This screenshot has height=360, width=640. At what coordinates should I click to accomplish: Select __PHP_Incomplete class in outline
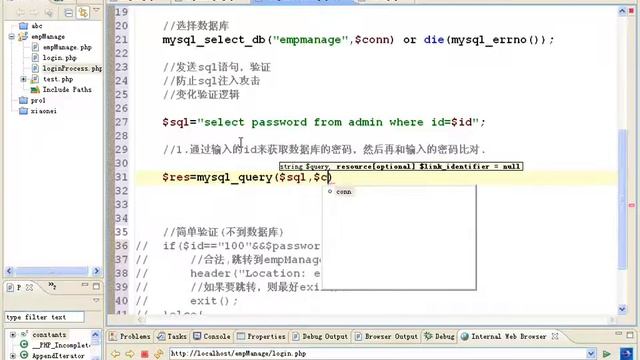tap(61, 345)
